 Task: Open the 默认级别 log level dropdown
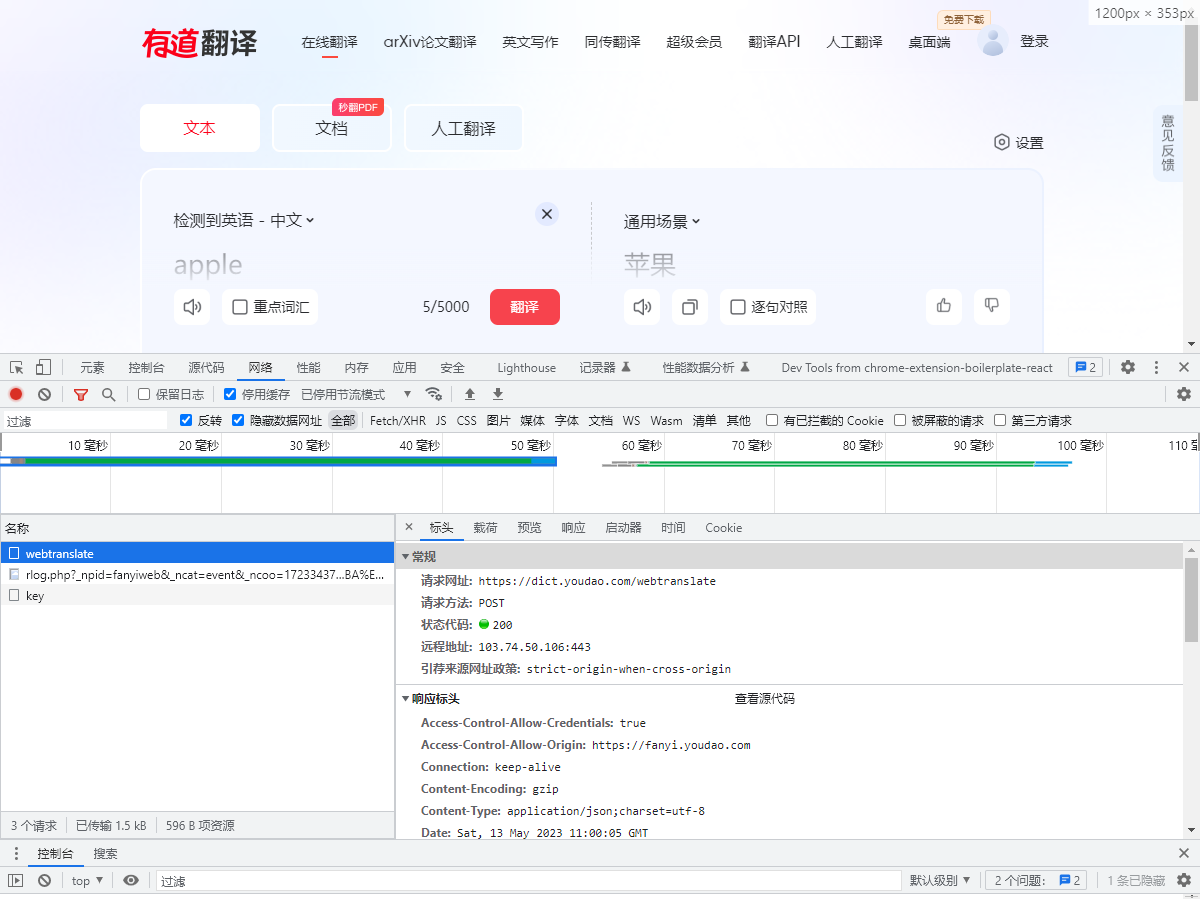pyautogui.click(x=940, y=881)
